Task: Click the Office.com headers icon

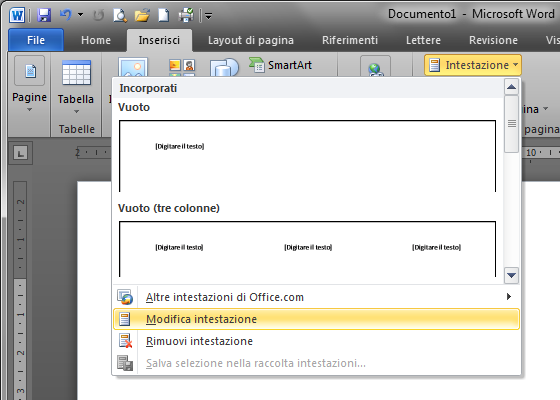Action: (125, 297)
